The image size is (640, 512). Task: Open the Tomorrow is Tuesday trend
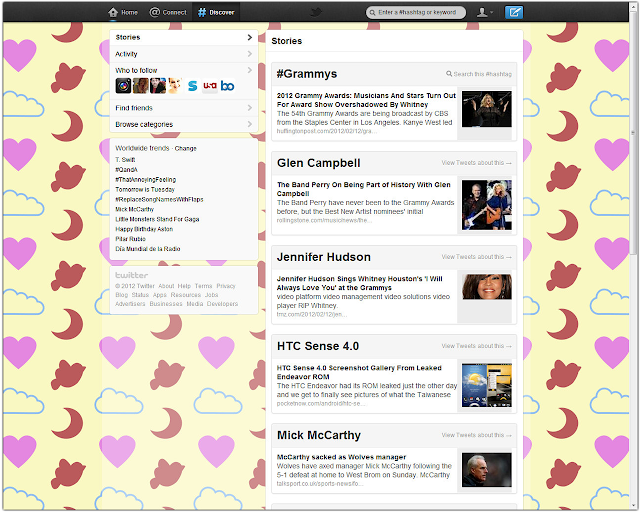145,189
